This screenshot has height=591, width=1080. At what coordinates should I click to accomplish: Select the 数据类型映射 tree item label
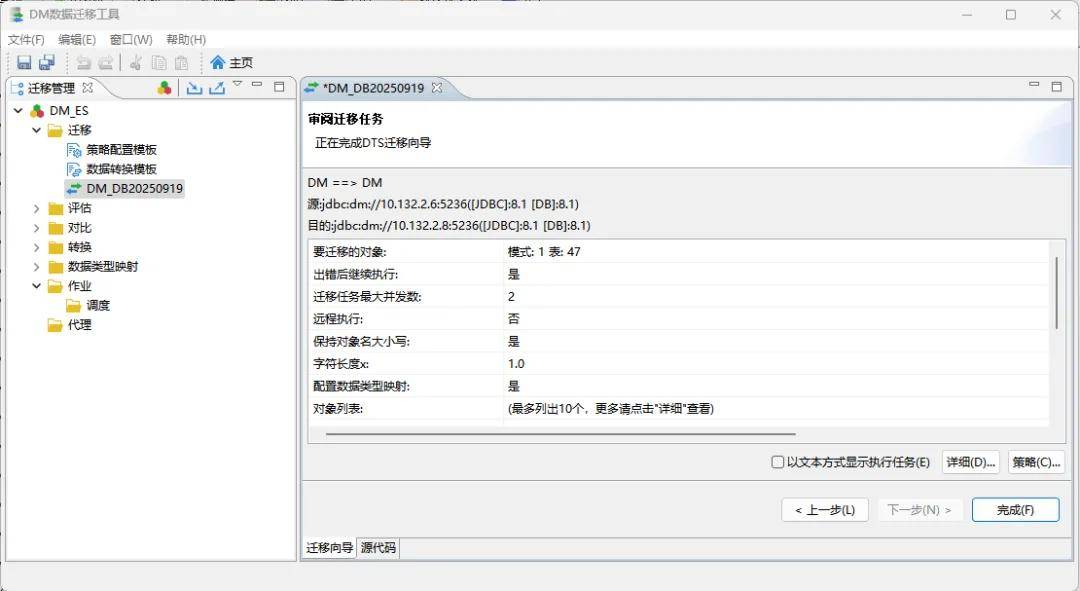point(103,267)
